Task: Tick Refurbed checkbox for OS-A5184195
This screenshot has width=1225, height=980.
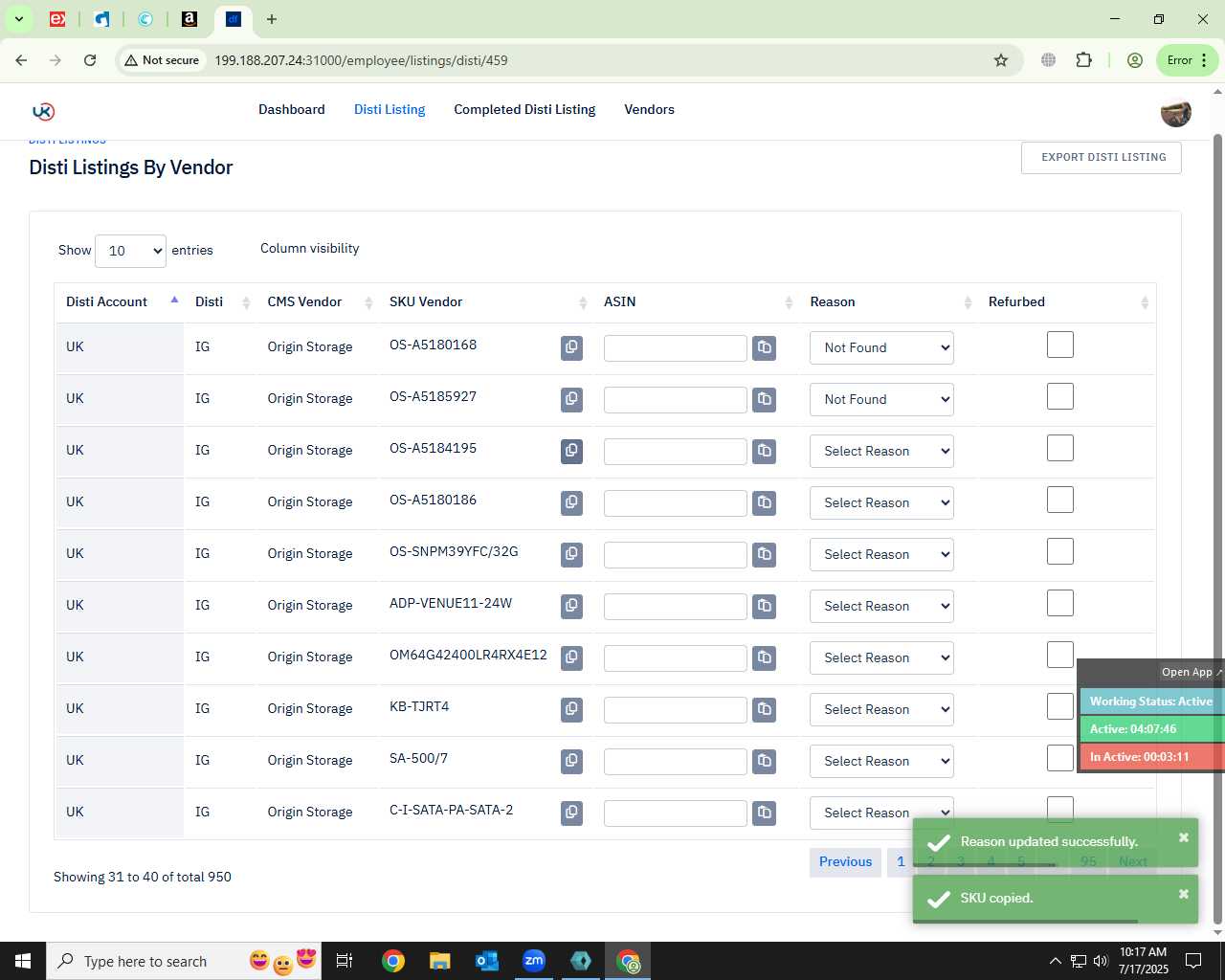Action: [x=1060, y=448]
